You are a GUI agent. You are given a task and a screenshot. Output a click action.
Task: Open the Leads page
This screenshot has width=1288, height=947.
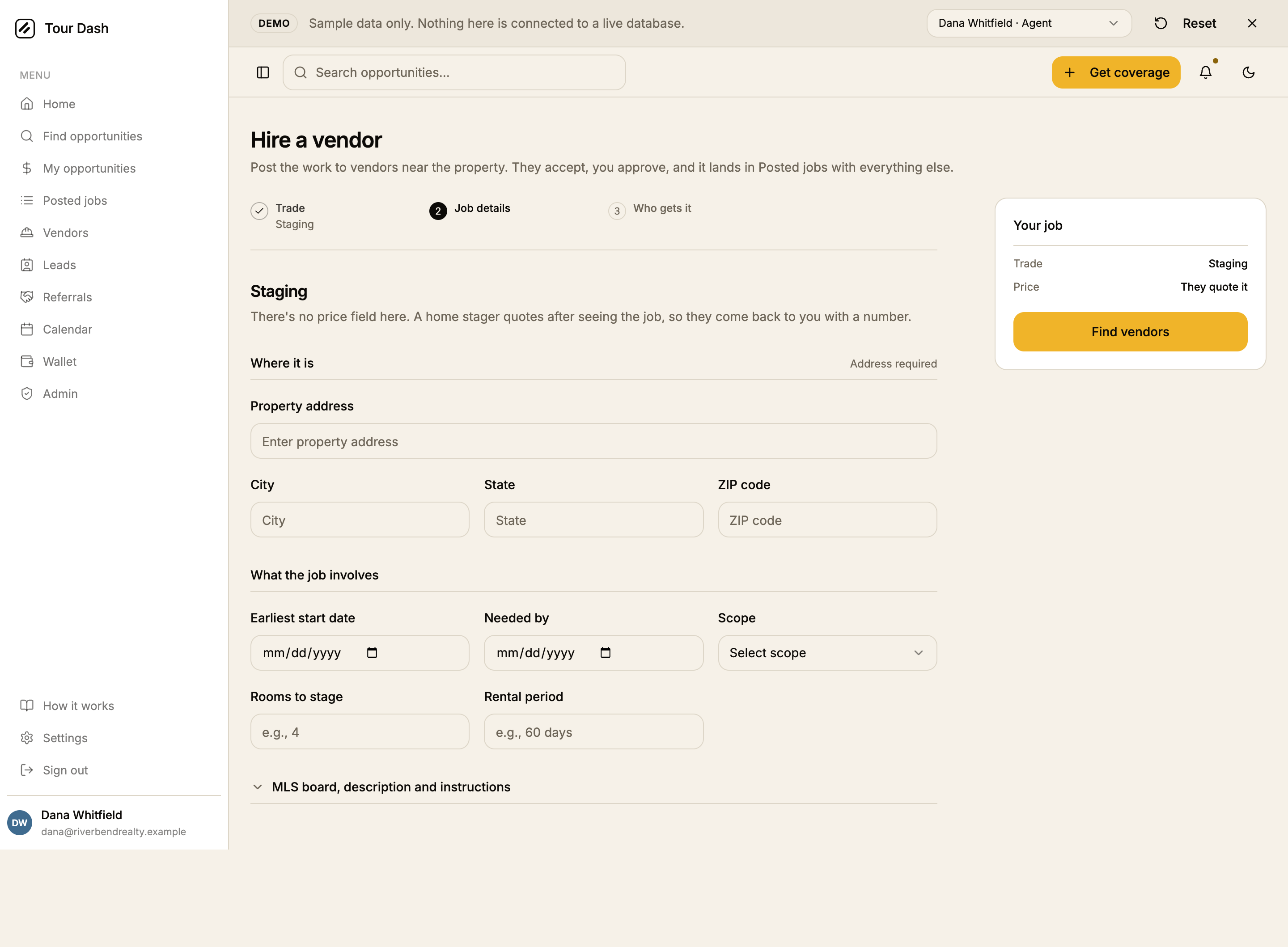point(114,265)
